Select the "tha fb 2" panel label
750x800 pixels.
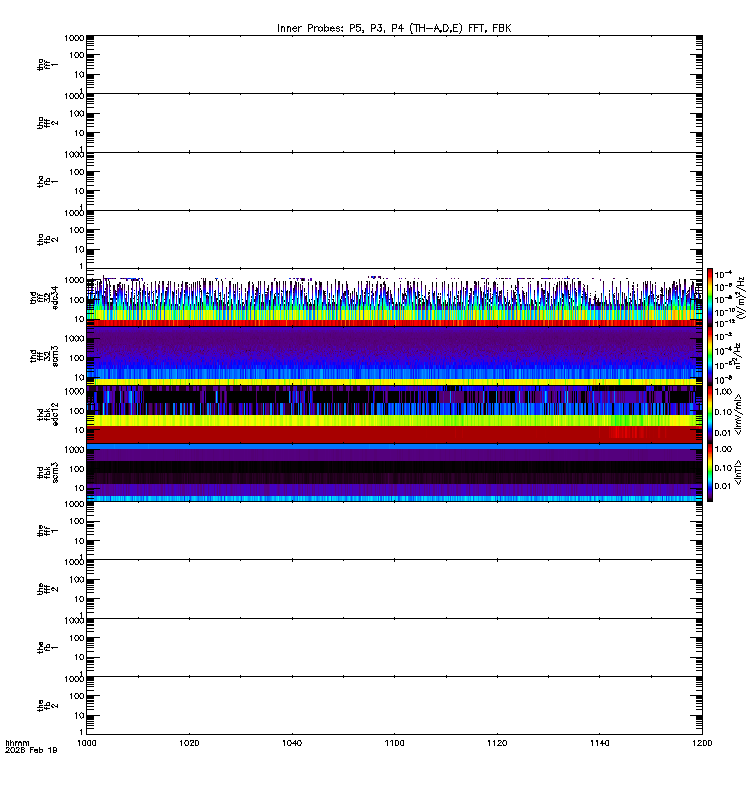click(47, 240)
